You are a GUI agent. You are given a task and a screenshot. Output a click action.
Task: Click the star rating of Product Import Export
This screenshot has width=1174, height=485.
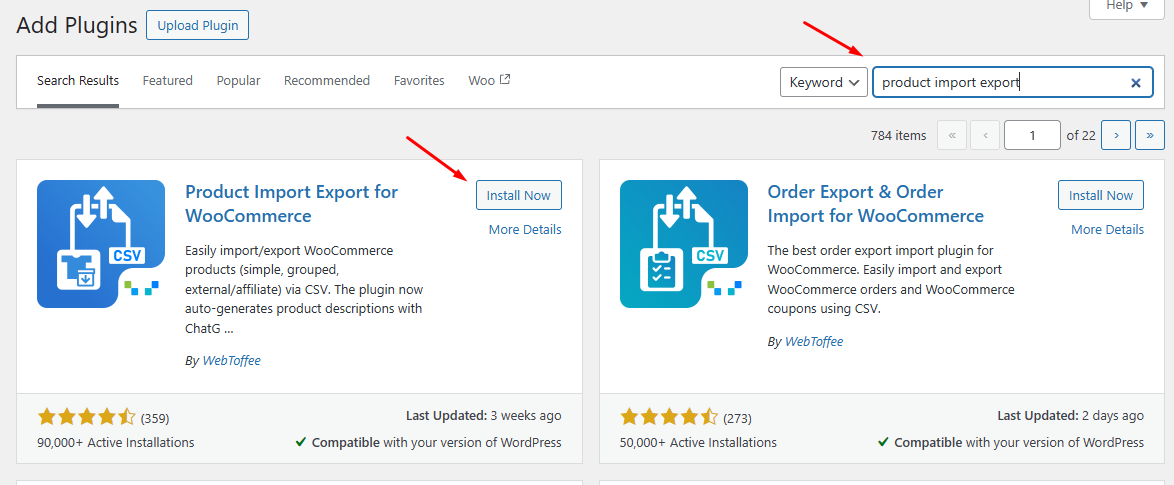point(87,417)
